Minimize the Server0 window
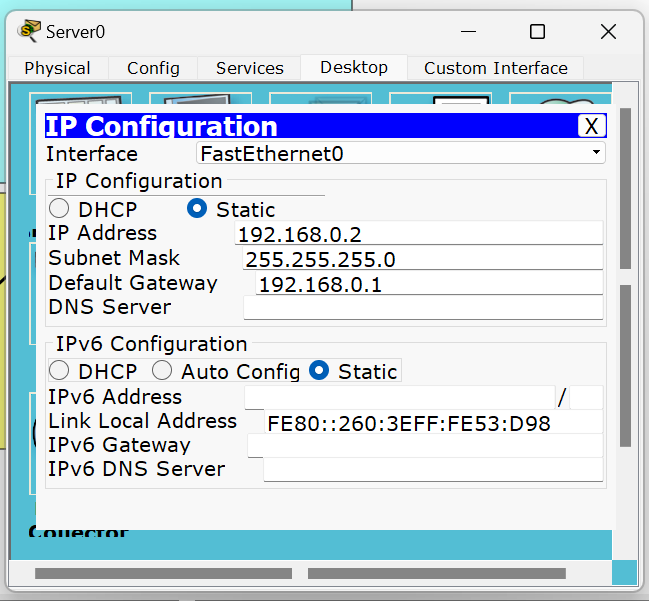Image resolution: width=649 pixels, height=601 pixels. pos(466,32)
